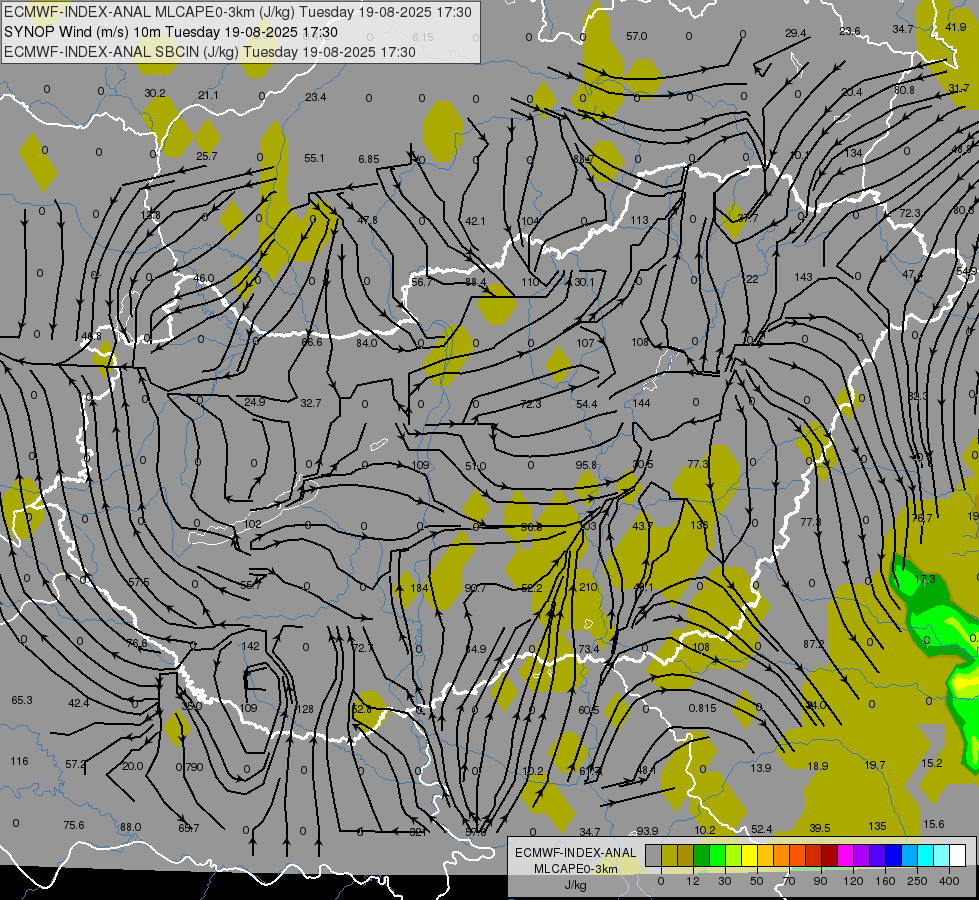Click the map value 0.815
Image resolution: width=979 pixels, height=900 pixels.
pos(702,708)
